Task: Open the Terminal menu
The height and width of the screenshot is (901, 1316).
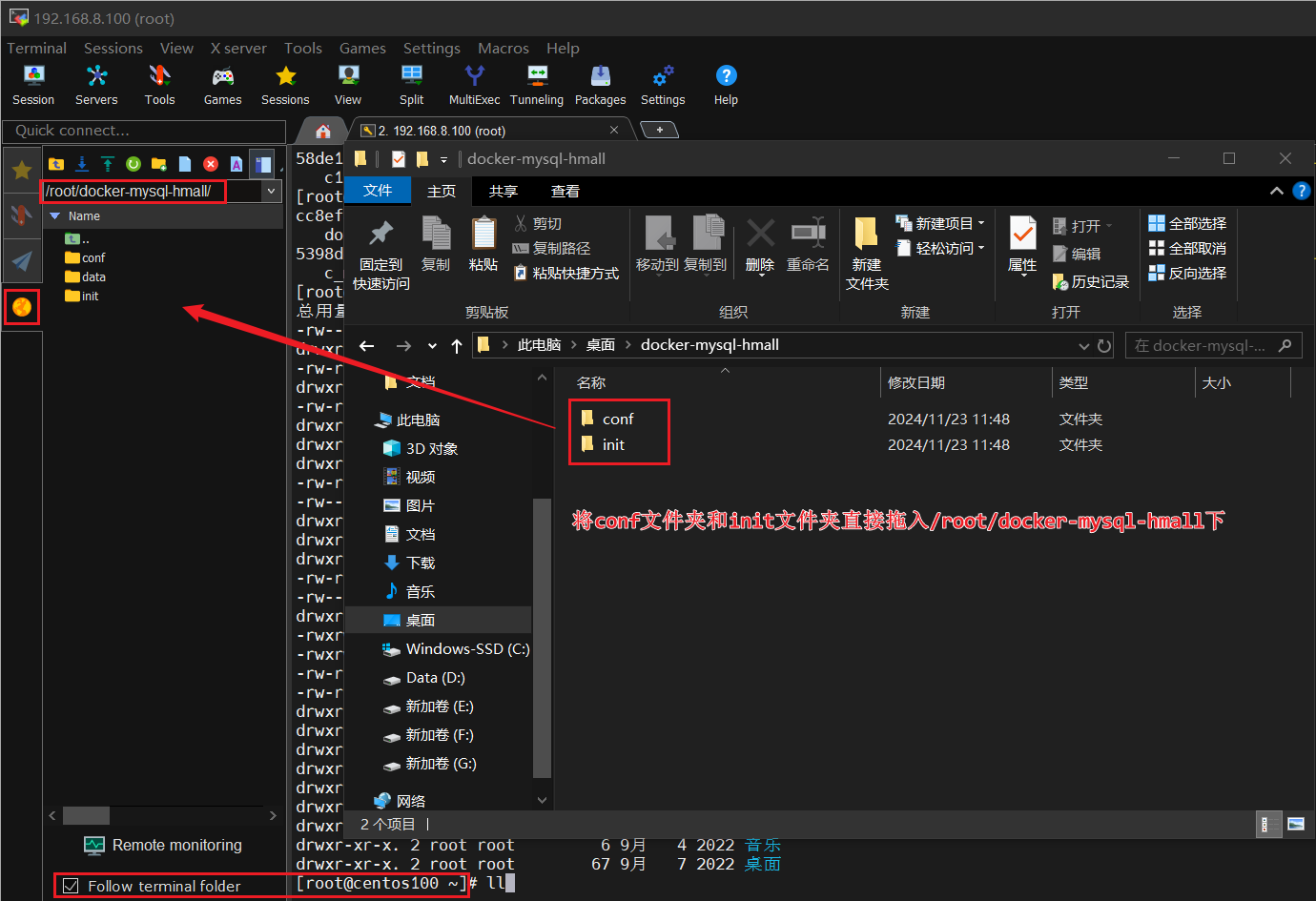Action: [37, 48]
